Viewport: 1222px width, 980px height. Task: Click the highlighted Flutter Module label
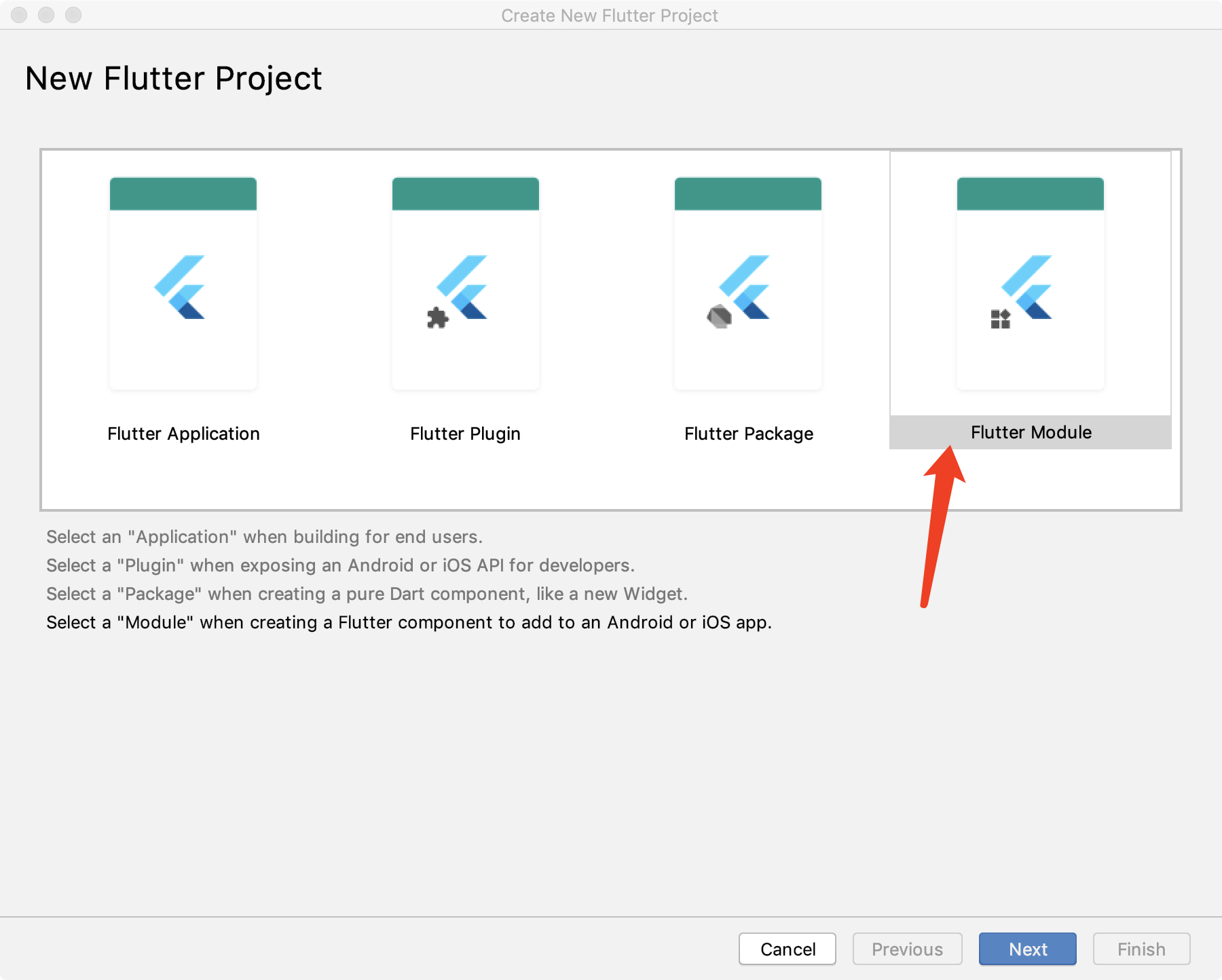pos(1031,432)
